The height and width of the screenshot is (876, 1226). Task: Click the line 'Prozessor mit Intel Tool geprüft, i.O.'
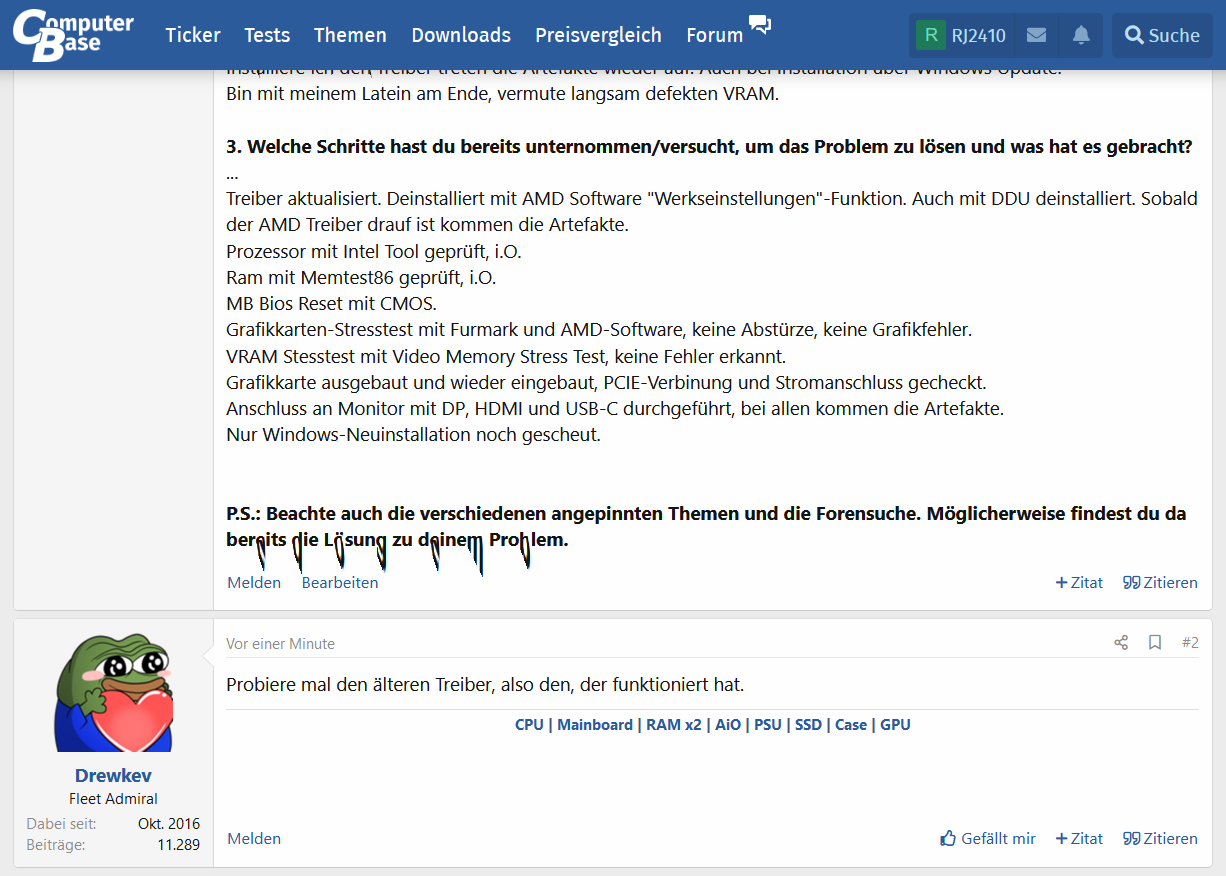click(x=374, y=251)
